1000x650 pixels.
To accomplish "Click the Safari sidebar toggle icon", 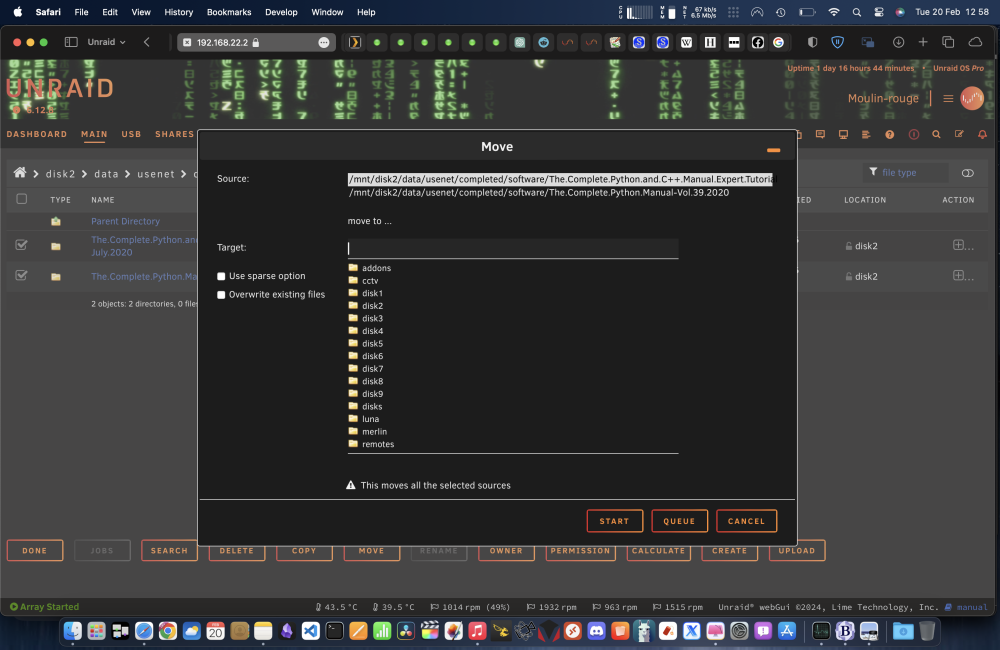I will [x=71, y=42].
